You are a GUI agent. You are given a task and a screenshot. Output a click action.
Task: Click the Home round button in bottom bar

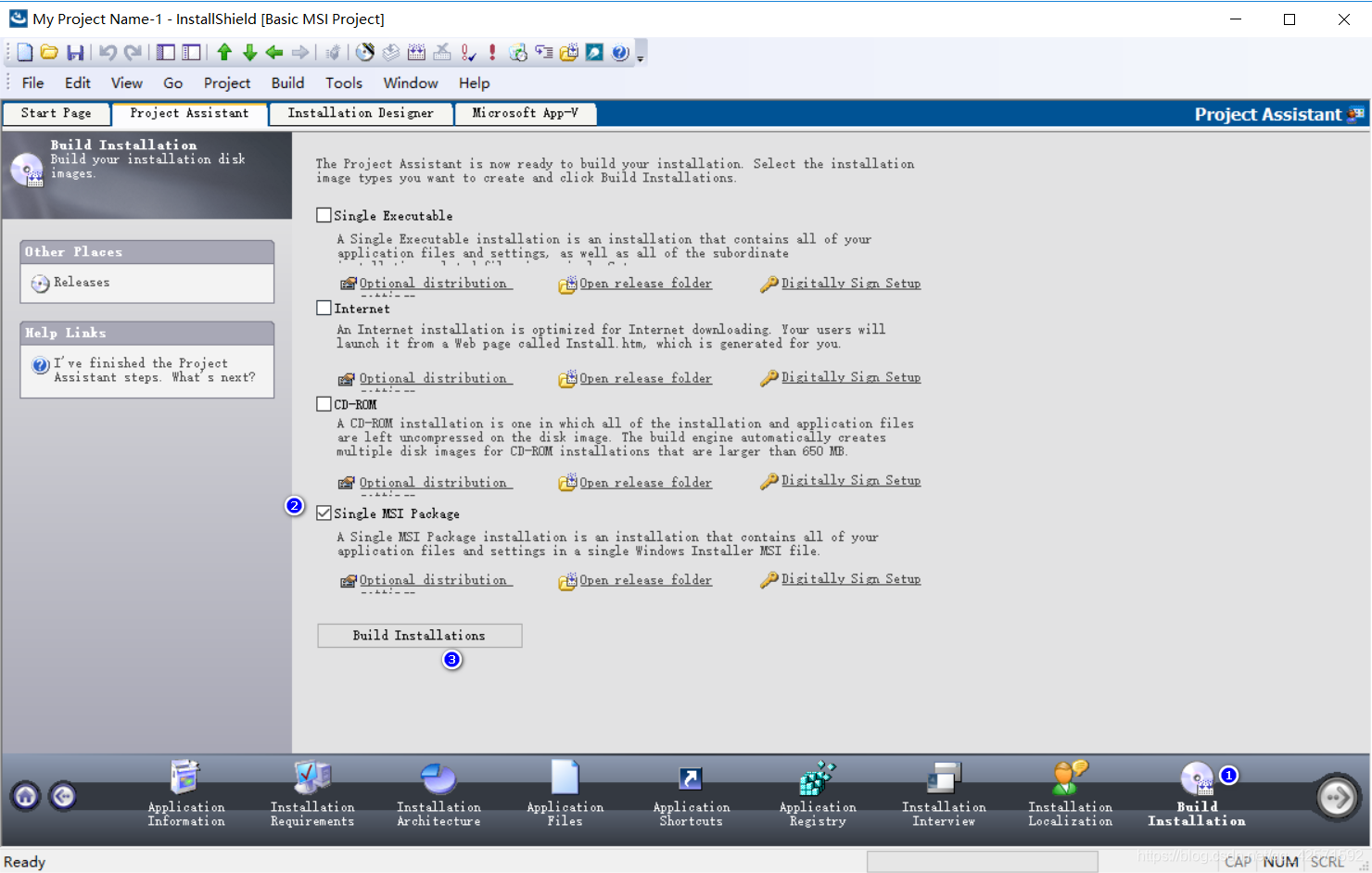point(26,796)
